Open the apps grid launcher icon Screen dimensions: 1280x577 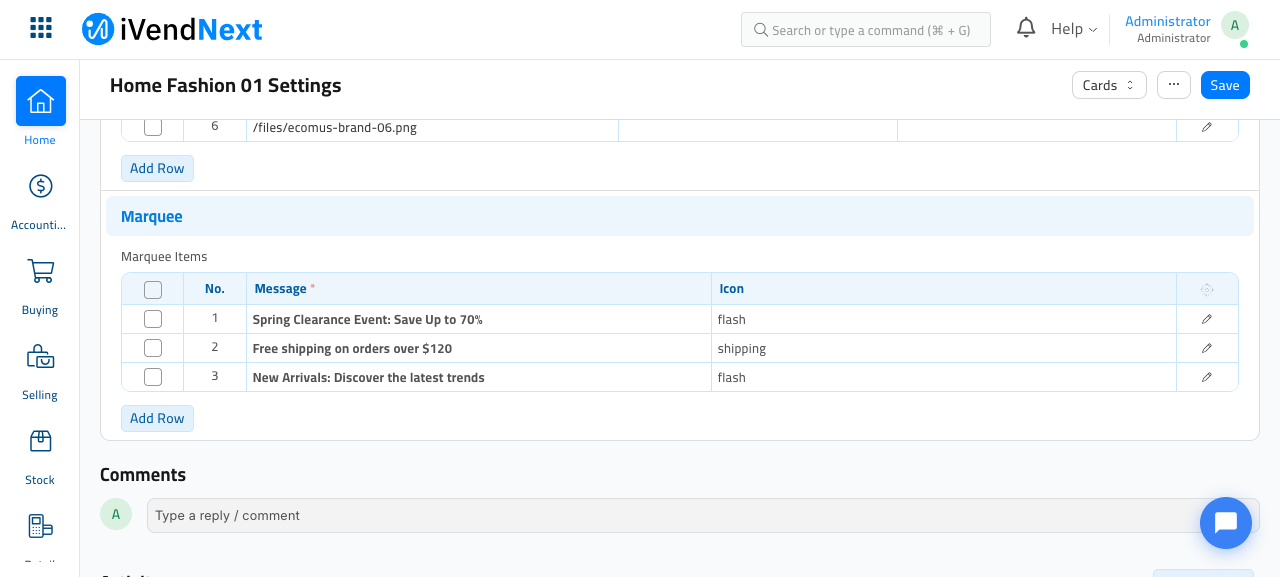[41, 28]
